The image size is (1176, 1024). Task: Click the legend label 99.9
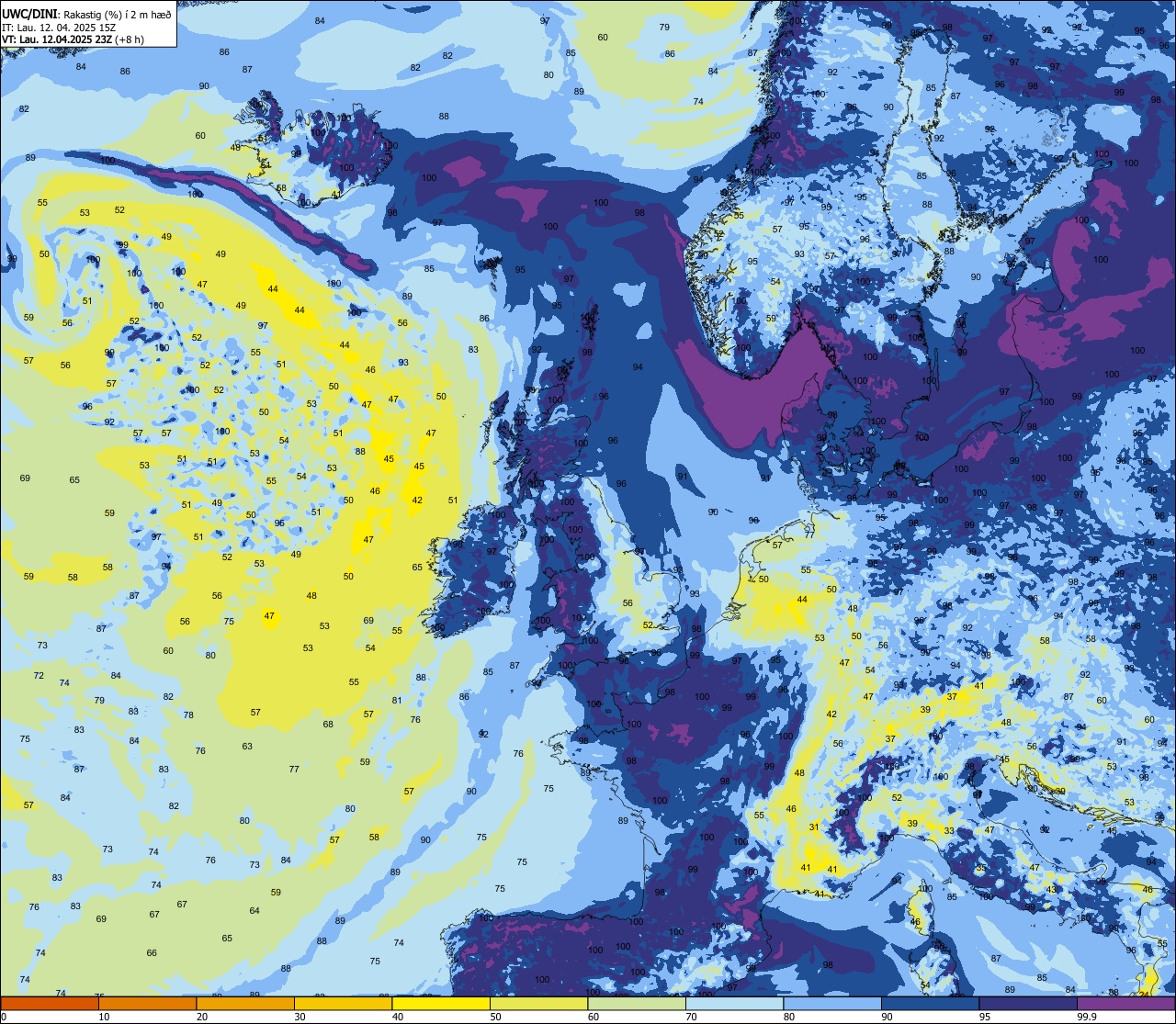click(x=1087, y=1017)
